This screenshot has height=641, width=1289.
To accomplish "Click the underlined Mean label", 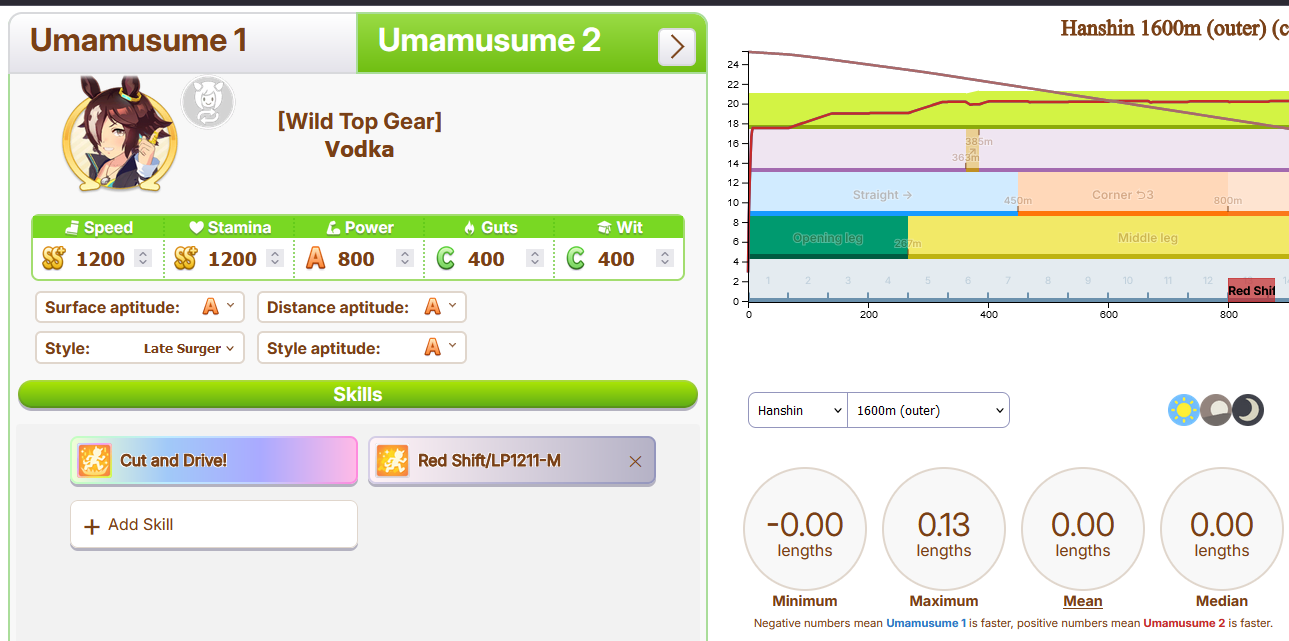I will (x=1083, y=601).
